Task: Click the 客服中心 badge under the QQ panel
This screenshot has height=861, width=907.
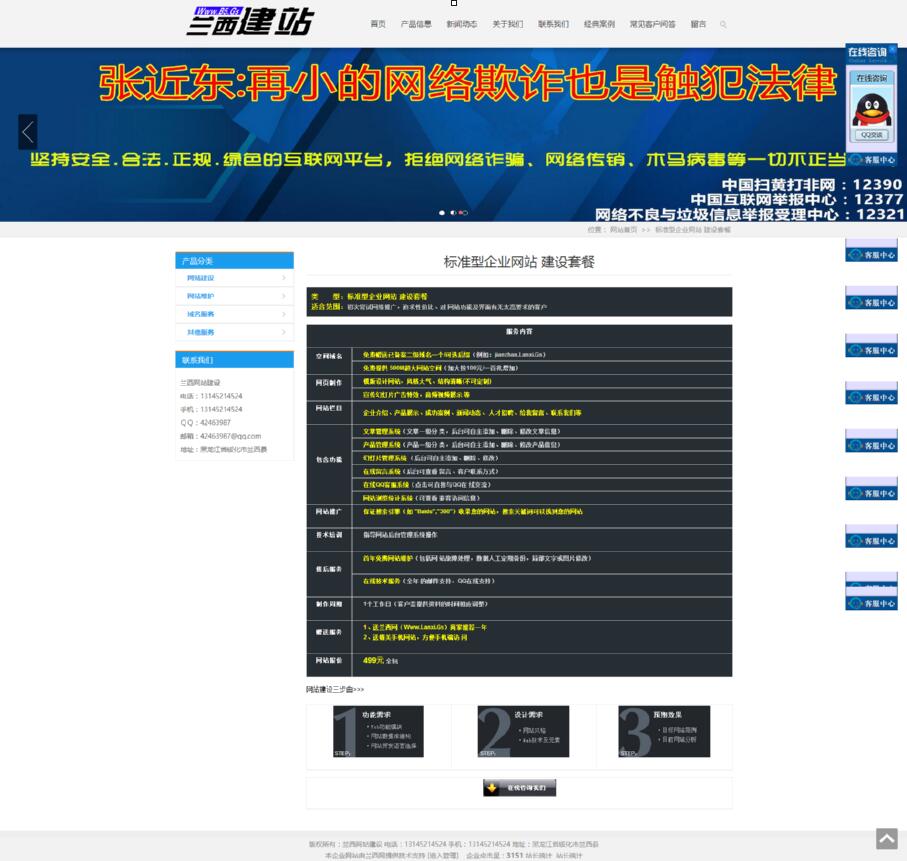Action: tap(871, 159)
